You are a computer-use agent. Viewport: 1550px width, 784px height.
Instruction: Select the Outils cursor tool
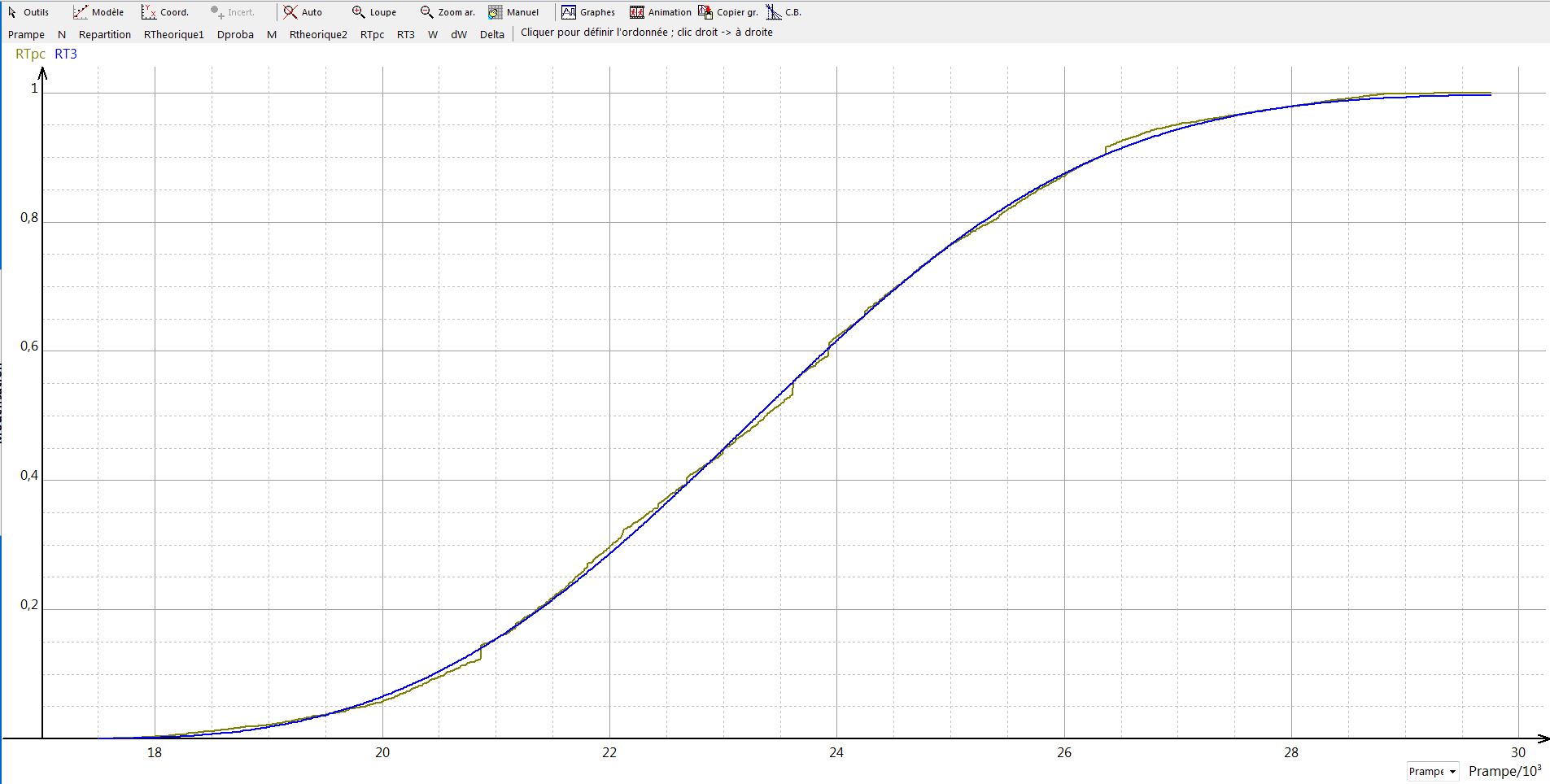28,12
